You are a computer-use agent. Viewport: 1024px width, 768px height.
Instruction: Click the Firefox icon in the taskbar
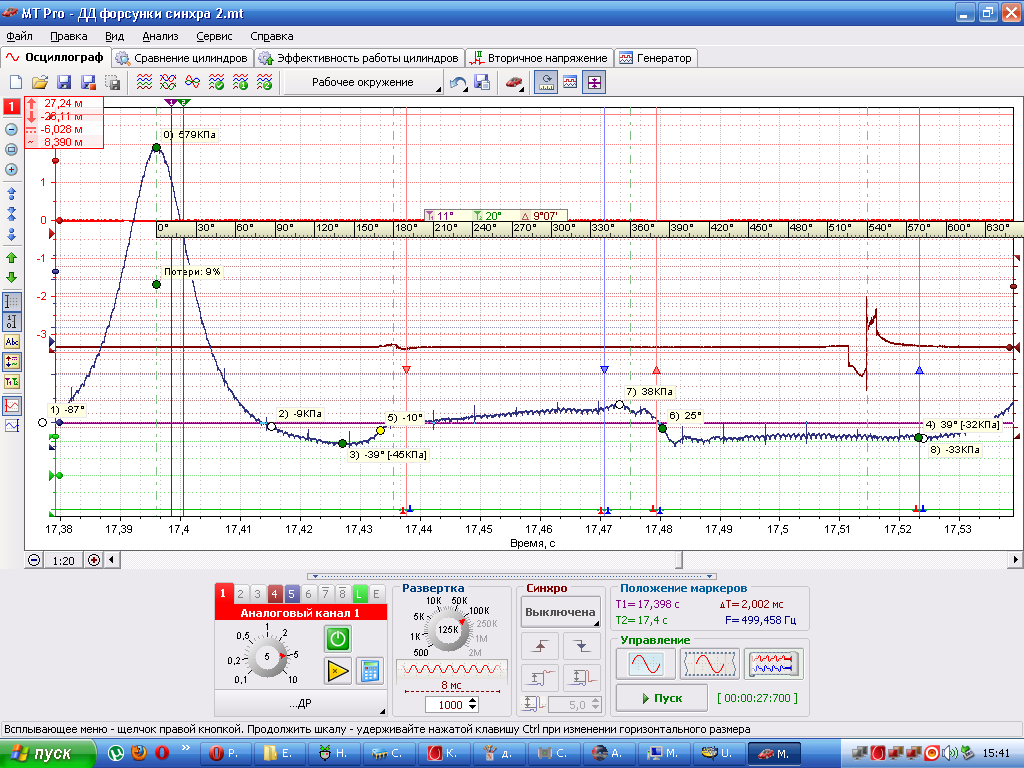coord(138,753)
